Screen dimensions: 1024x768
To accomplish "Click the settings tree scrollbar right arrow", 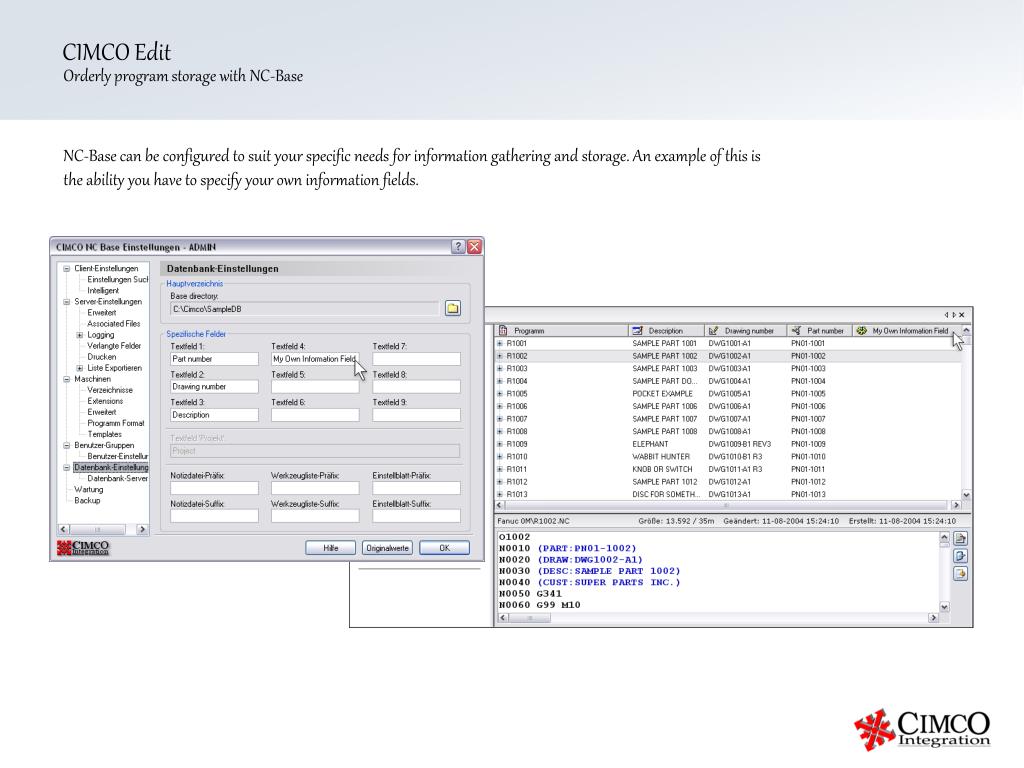I will pos(142,530).
